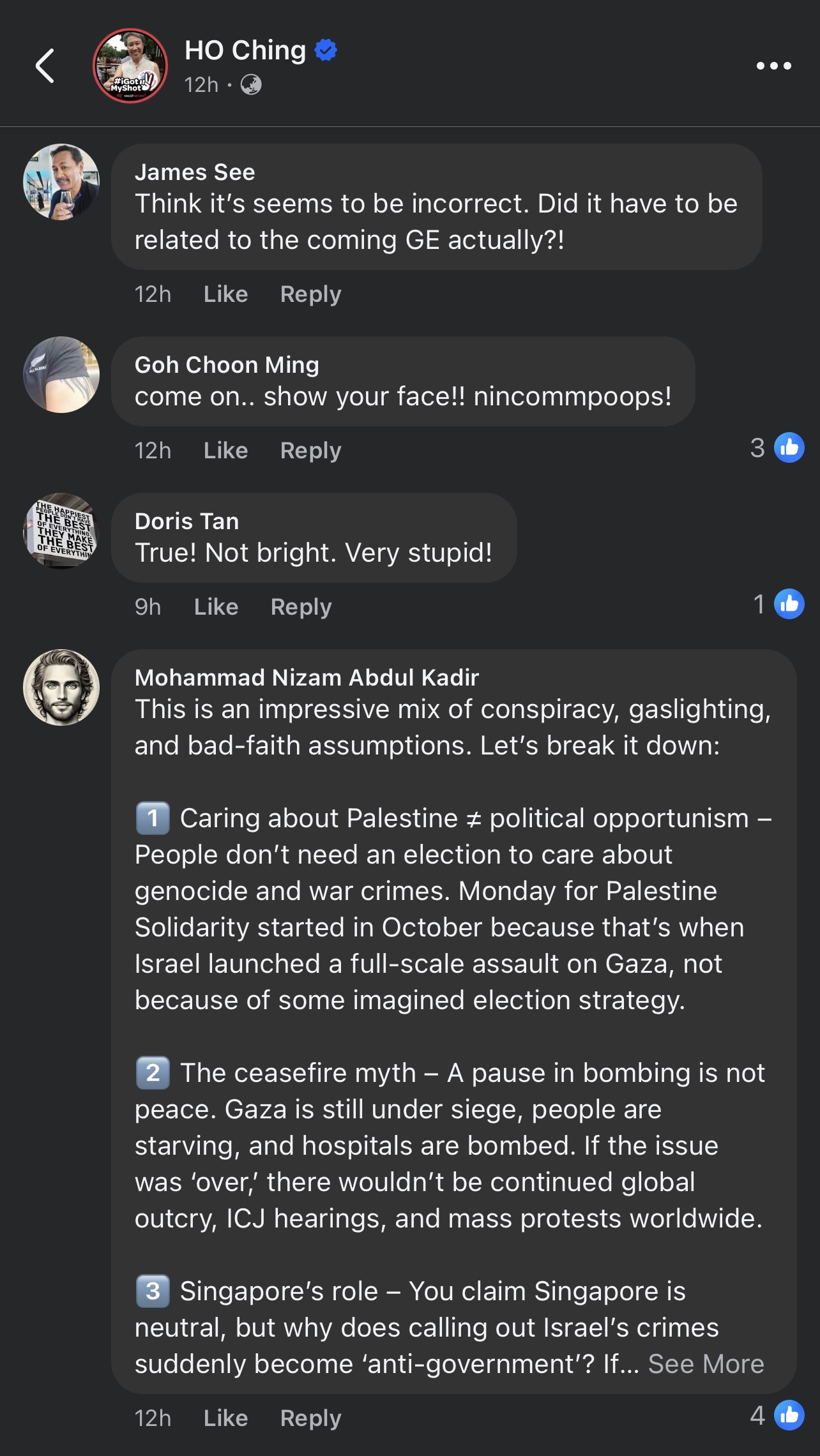Open James See's profile photo
The image size is (820, 1456).
point(61,182)
